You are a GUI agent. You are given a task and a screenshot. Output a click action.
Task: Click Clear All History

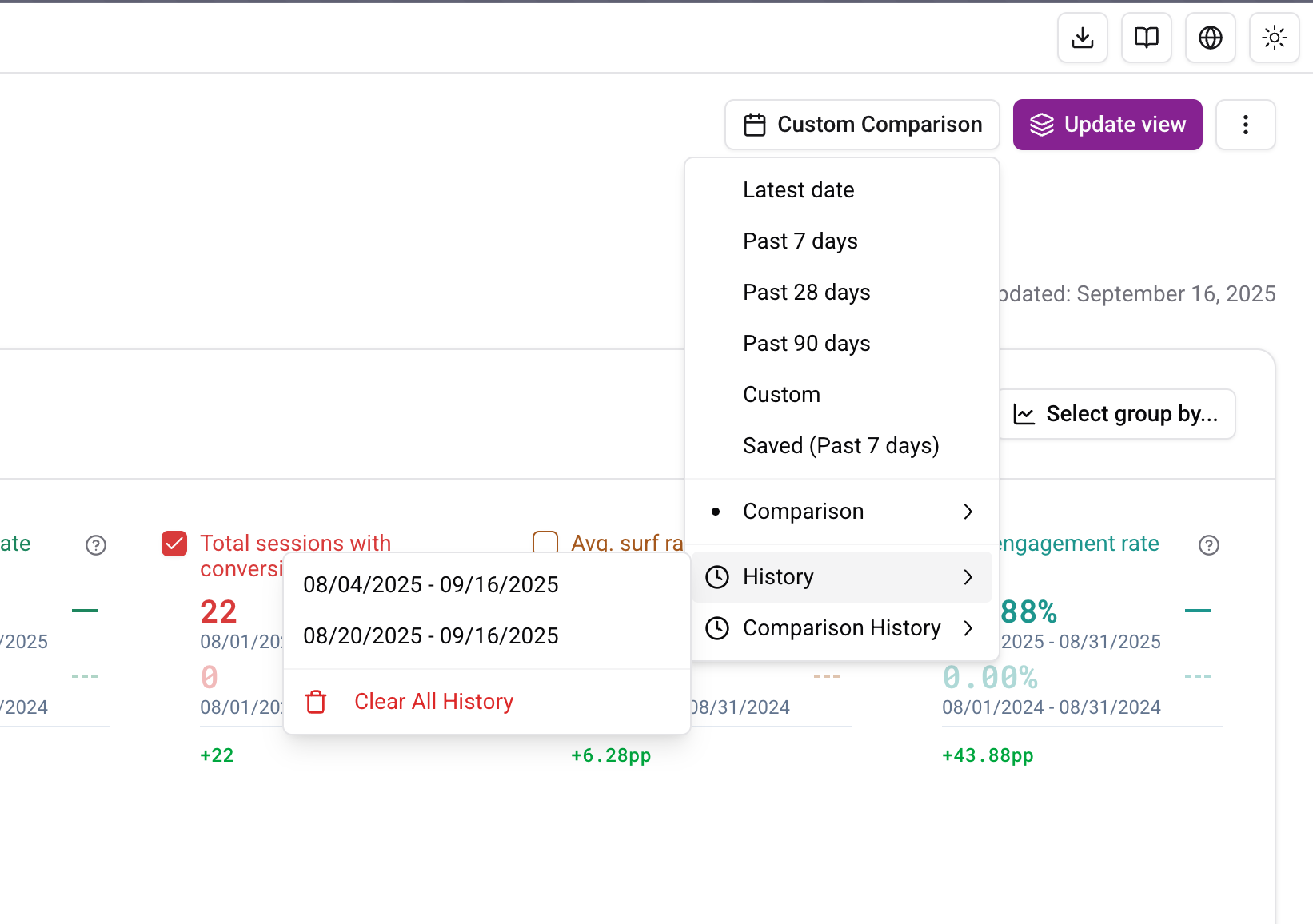433,702
